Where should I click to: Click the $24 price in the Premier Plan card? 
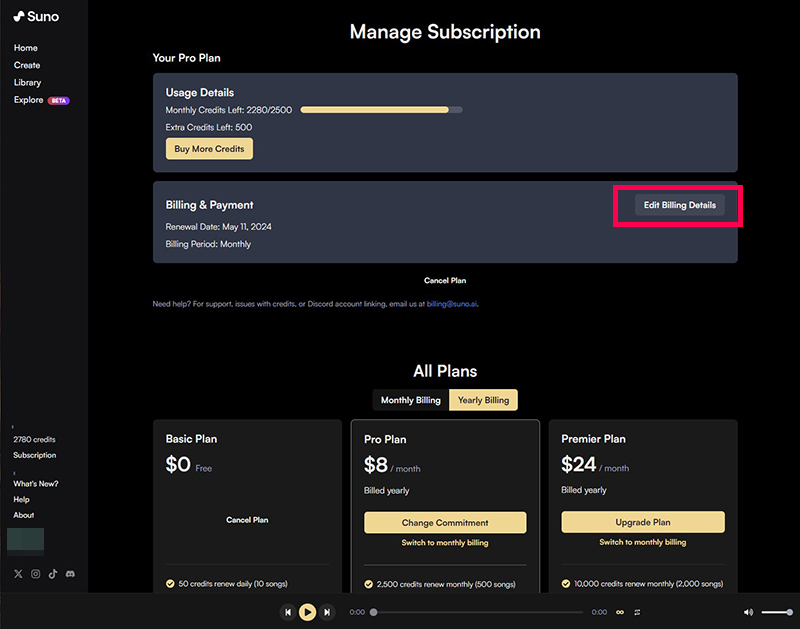tap(579, 464)
